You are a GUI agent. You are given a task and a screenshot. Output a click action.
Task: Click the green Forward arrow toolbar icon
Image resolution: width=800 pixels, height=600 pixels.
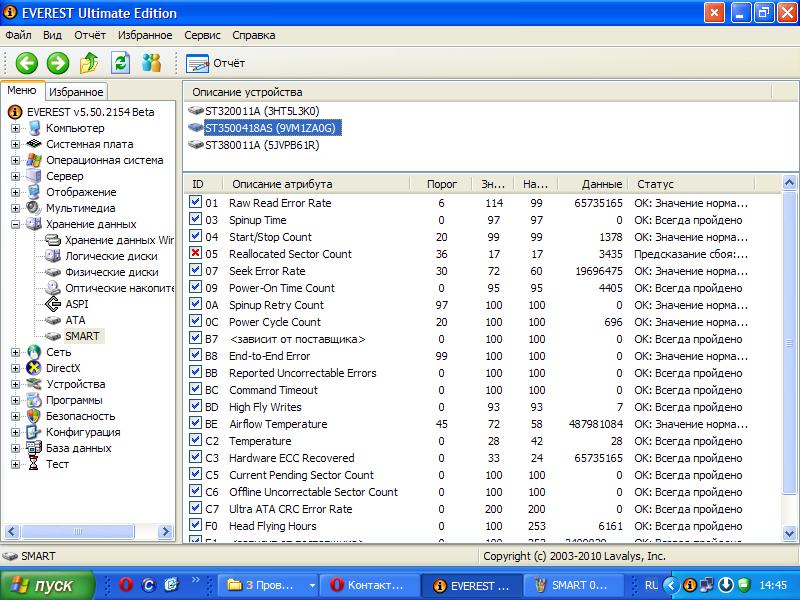pyautogui.click(x=58, y=63)
